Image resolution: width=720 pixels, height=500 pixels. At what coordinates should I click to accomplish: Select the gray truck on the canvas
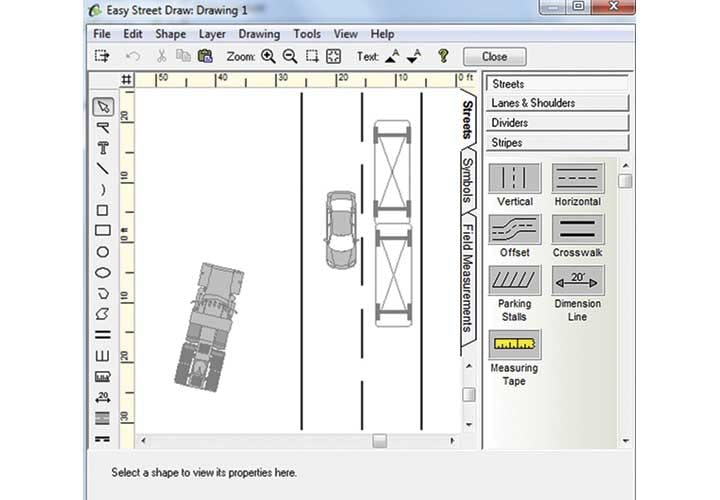205,325
